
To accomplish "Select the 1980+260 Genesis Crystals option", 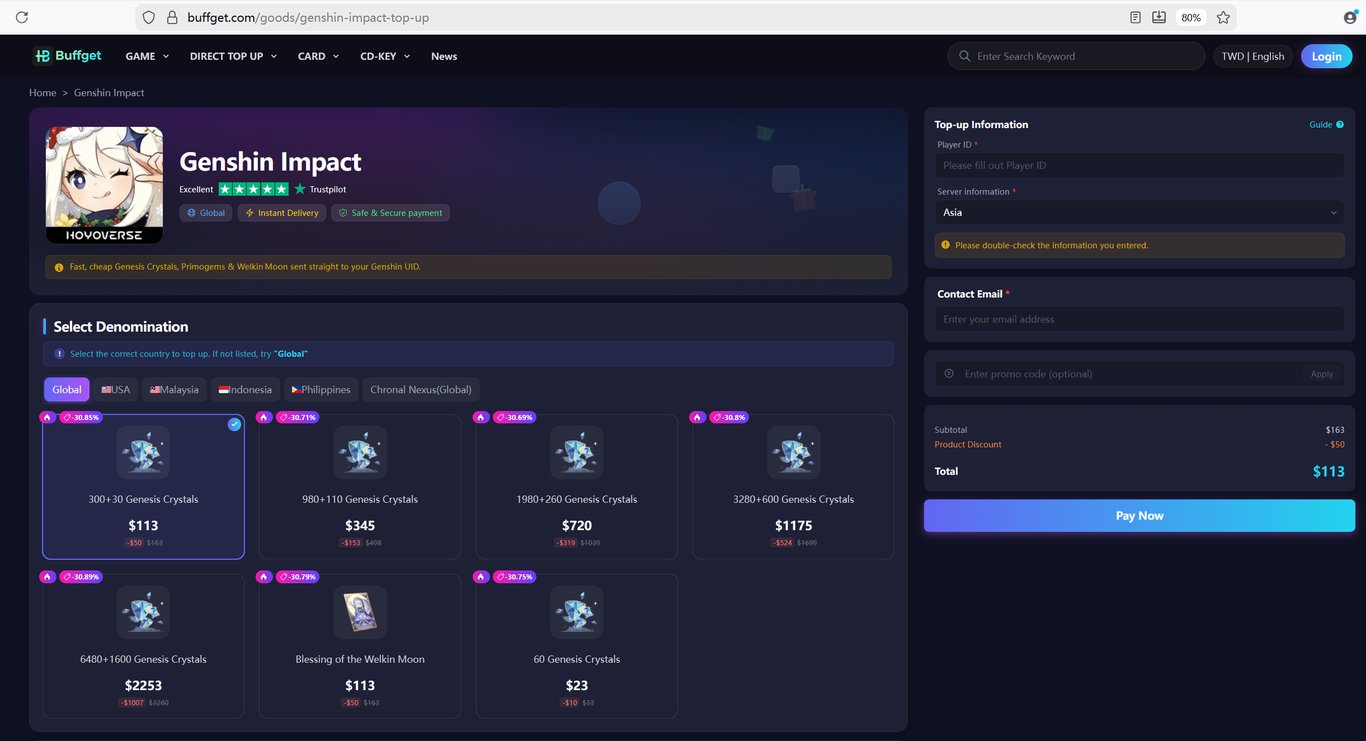I will pos(577,487).
